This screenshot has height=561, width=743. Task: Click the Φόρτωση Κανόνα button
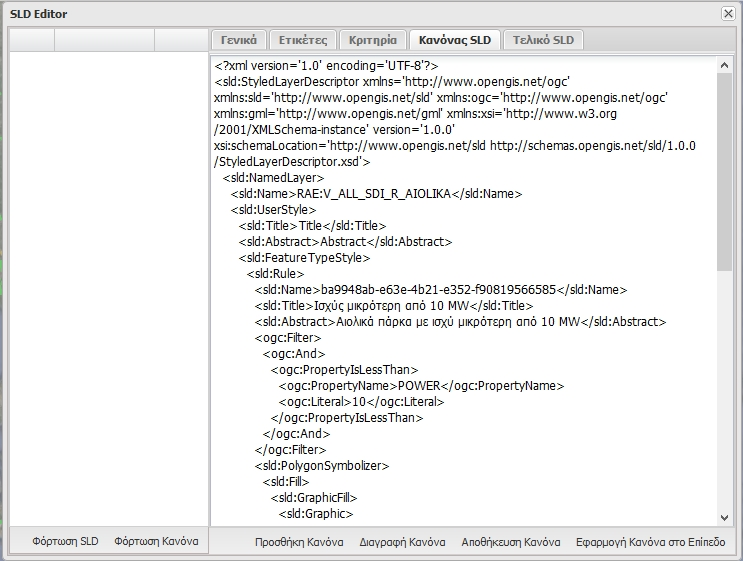[x=156, y=542]
